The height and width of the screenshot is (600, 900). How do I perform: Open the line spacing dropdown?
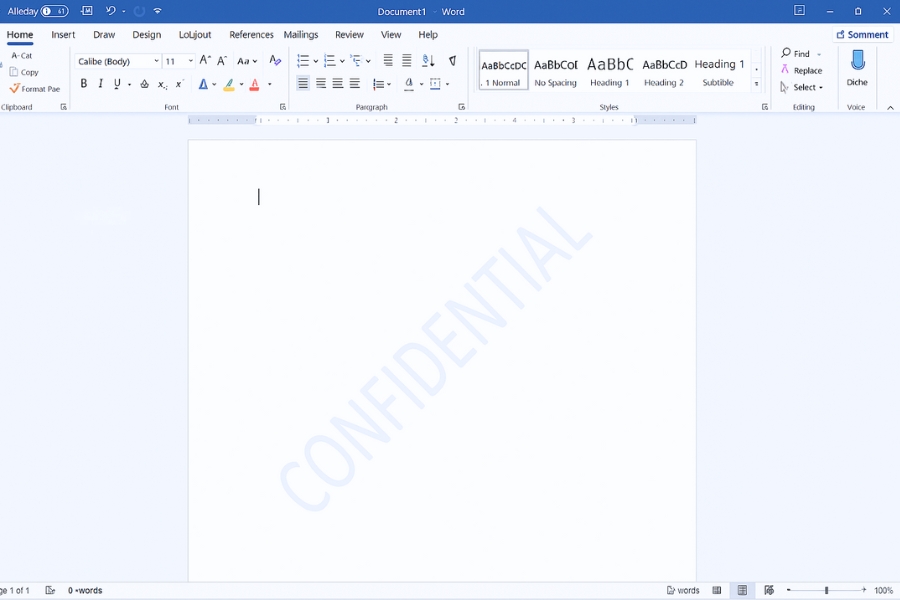pyautogui.click(x=381, y=84)
